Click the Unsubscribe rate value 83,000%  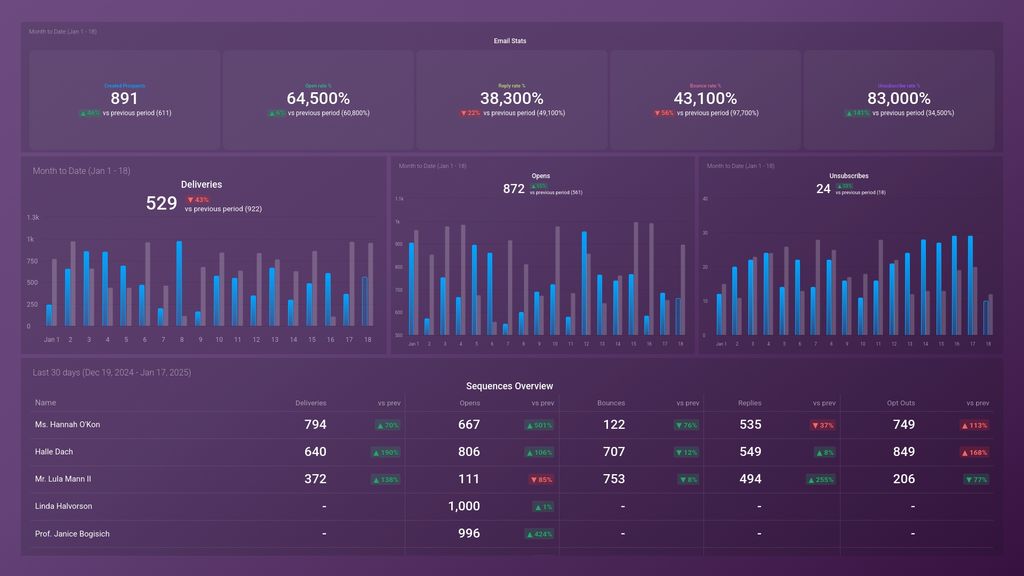[899, 99]
